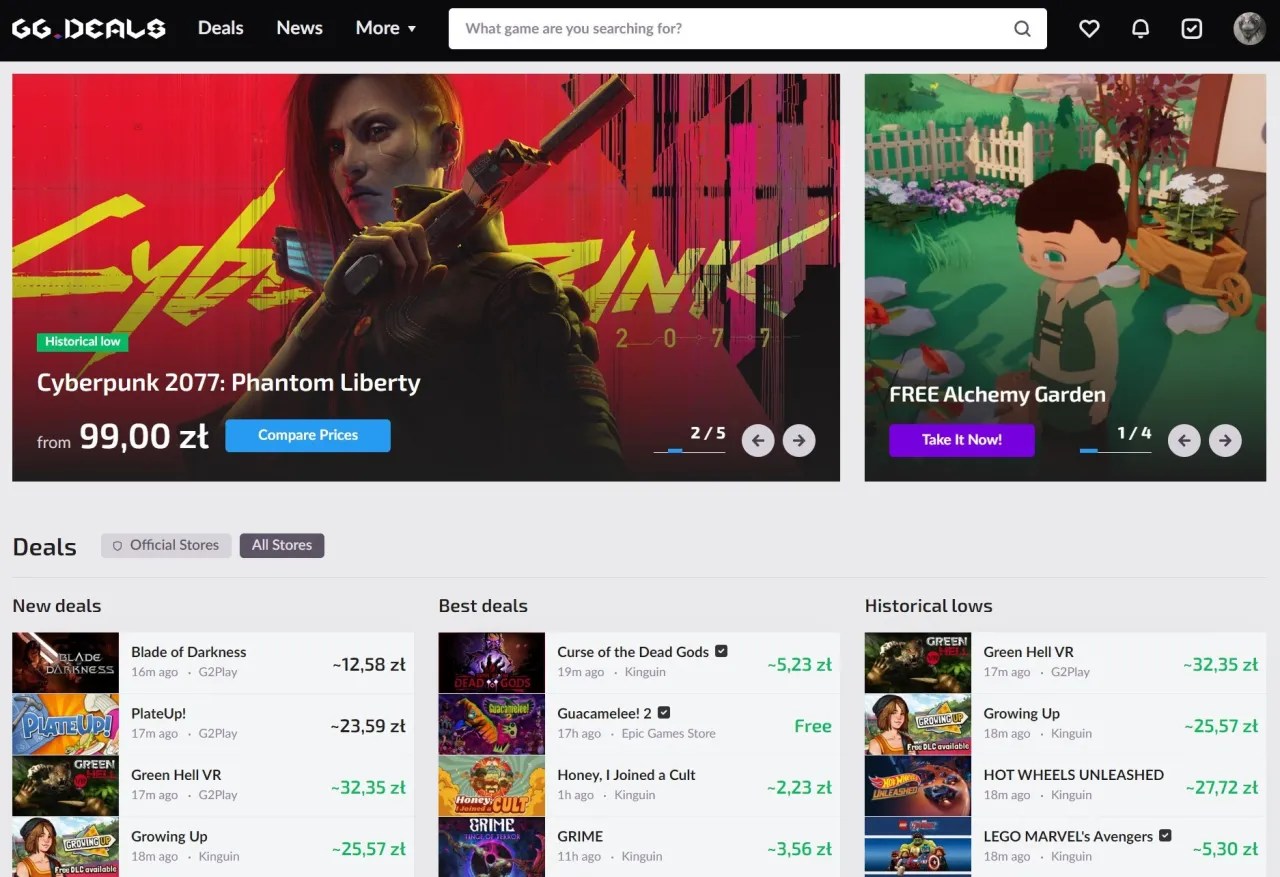
Task: Click the GG.DEALS logo
Action: (89, 28)
